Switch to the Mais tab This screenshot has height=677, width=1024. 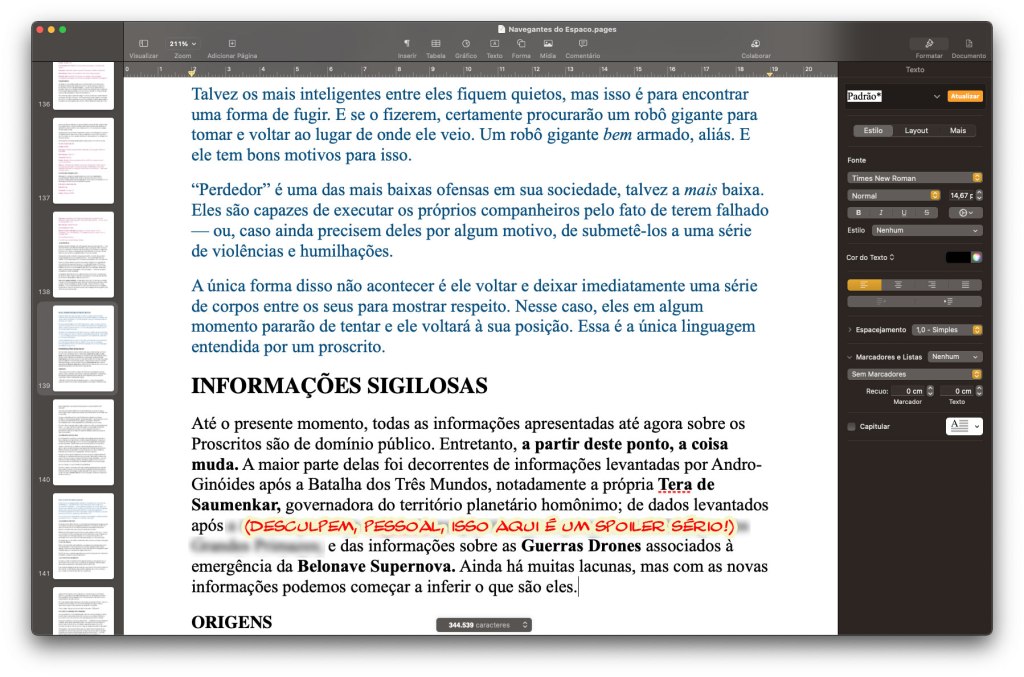(957, 131)
